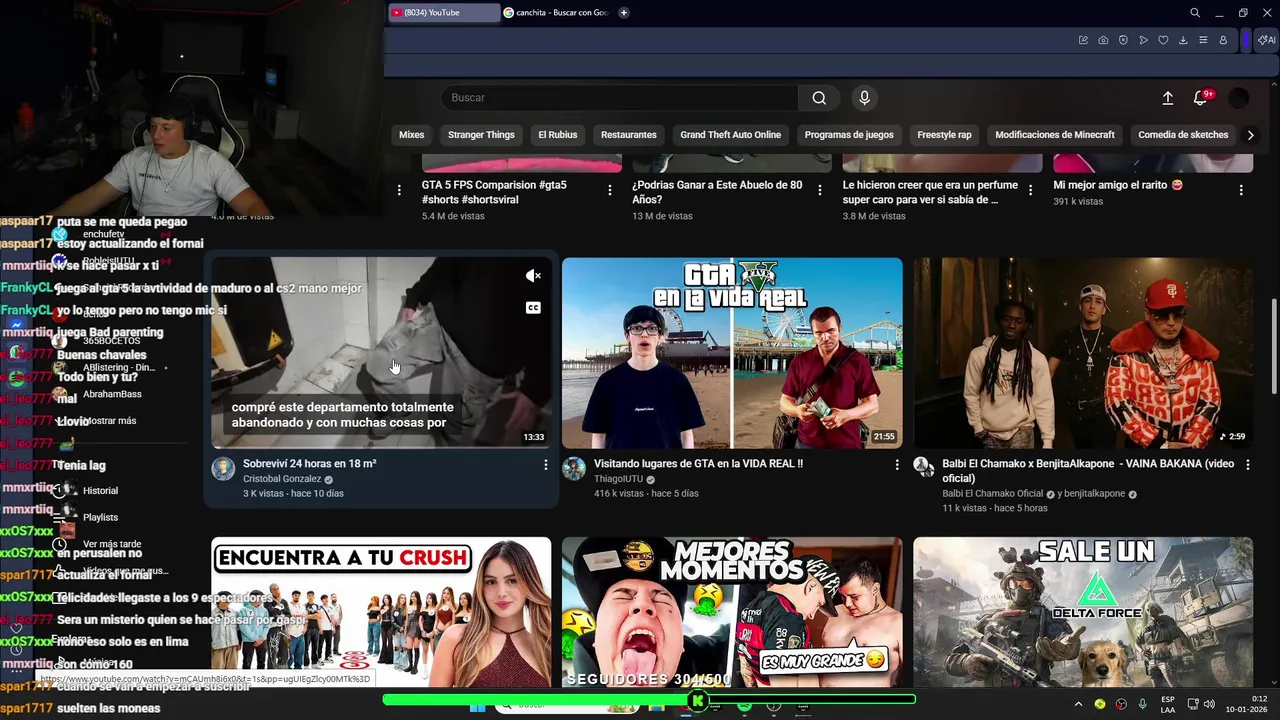Image resolution: width=1280 pixels, height=720 pixels.
Task: Open Balbi El Chamako Oficial channel link
Action: pyautogui.click(x=993, y=494)
